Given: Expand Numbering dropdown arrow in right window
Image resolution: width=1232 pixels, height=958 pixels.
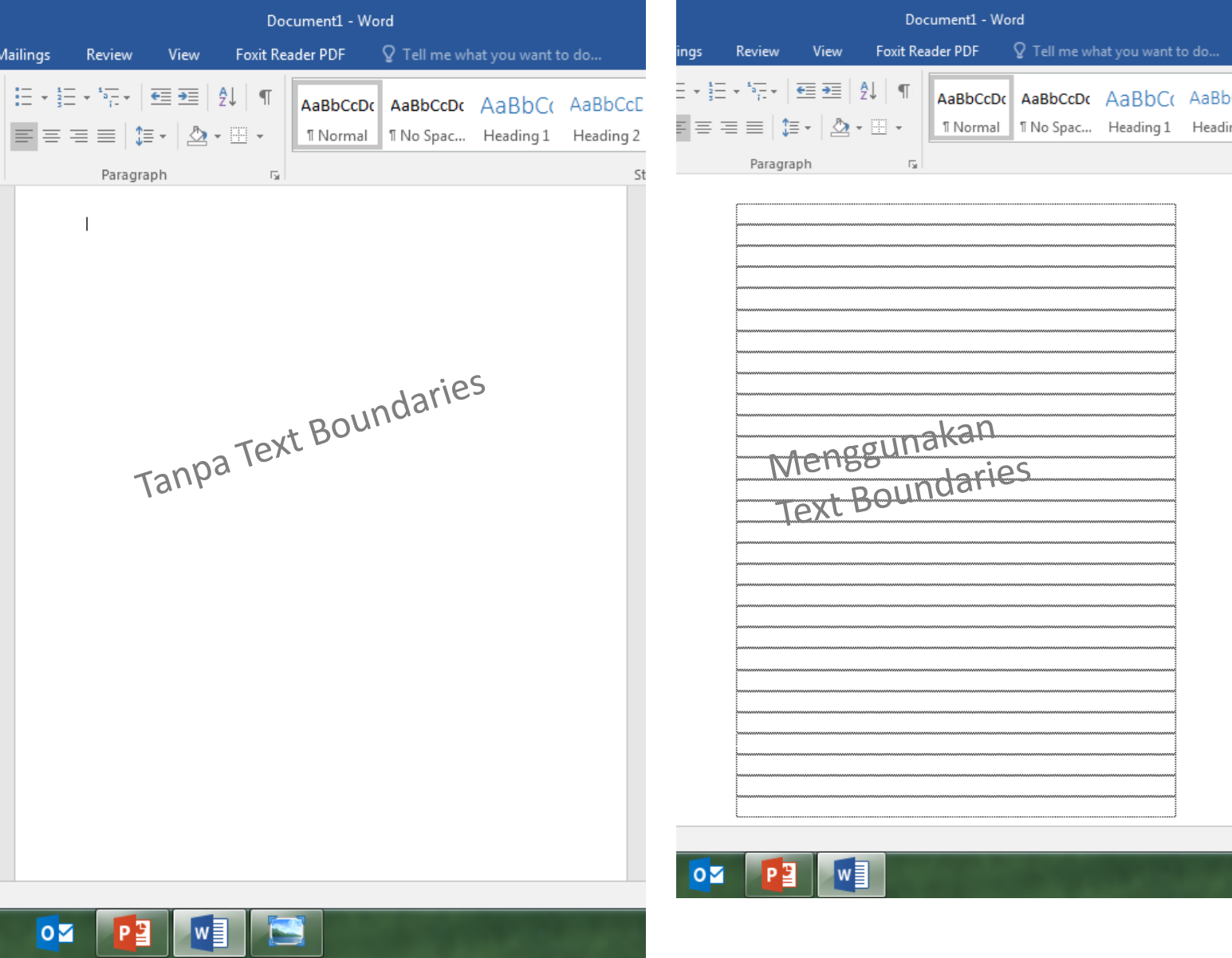Looking at the screenshot, I should [736, 92].
